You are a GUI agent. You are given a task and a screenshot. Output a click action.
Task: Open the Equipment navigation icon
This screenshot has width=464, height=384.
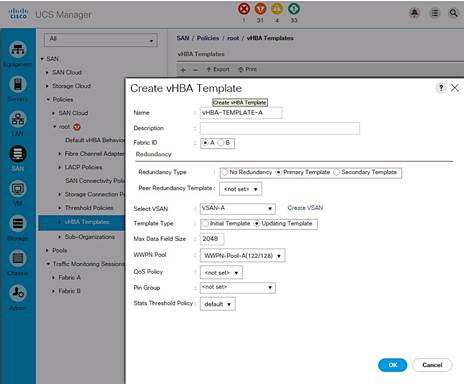[18, 50]
